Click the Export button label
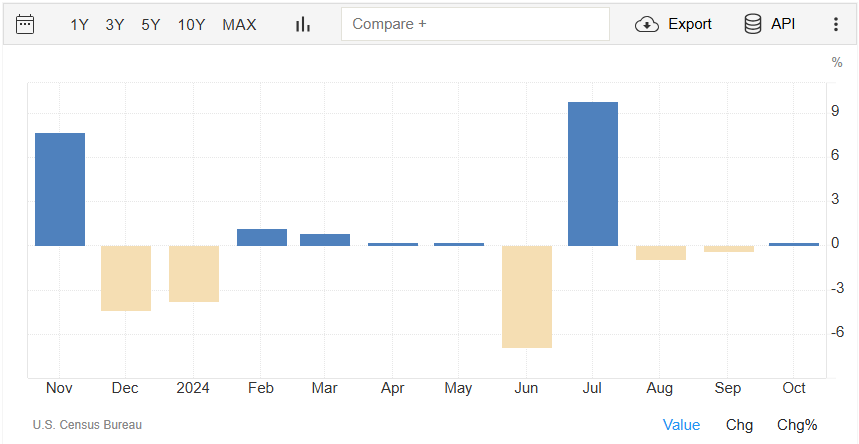 [x=690, y=24]
